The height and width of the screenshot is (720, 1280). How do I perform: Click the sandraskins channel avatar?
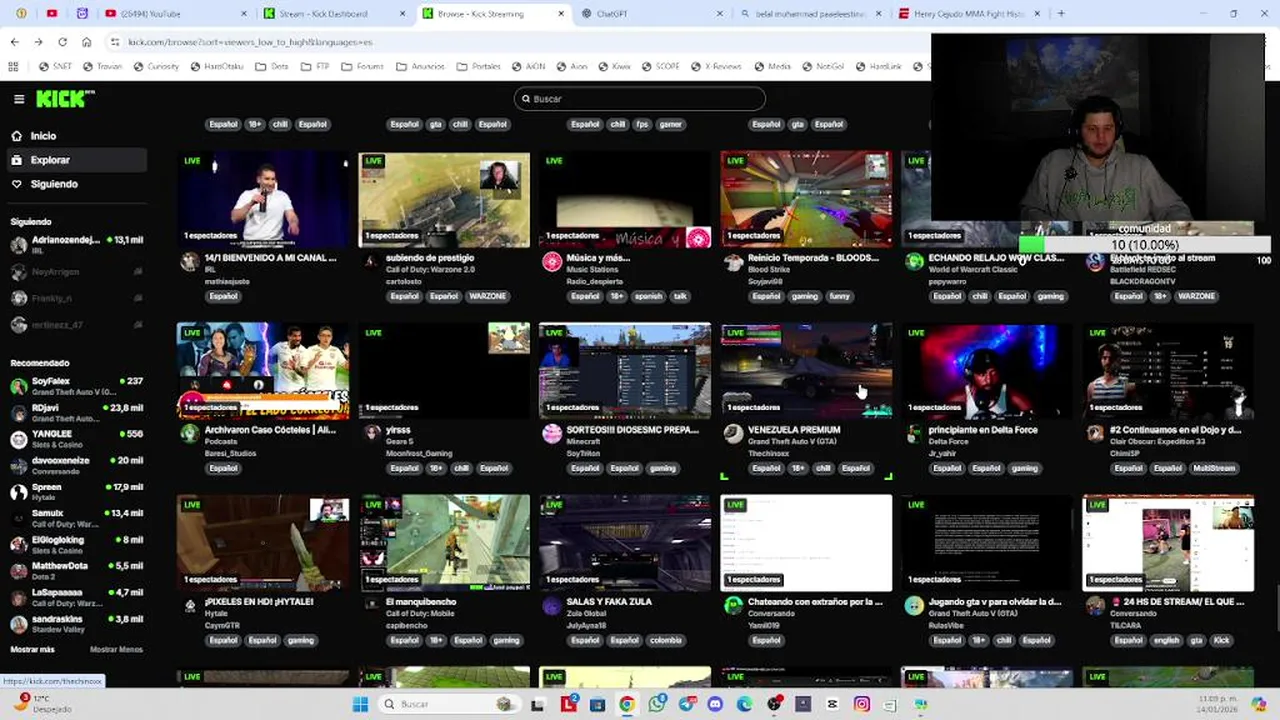19,623
